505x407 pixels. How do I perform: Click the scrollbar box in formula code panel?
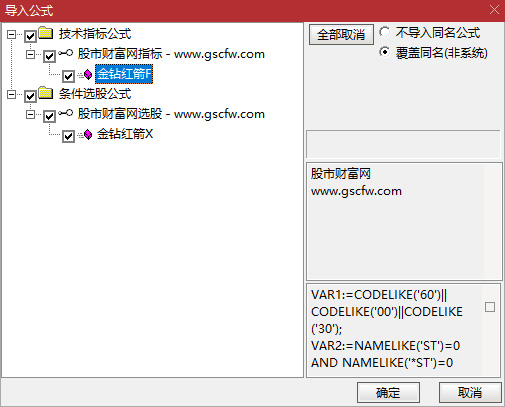(x=490, y=307)
